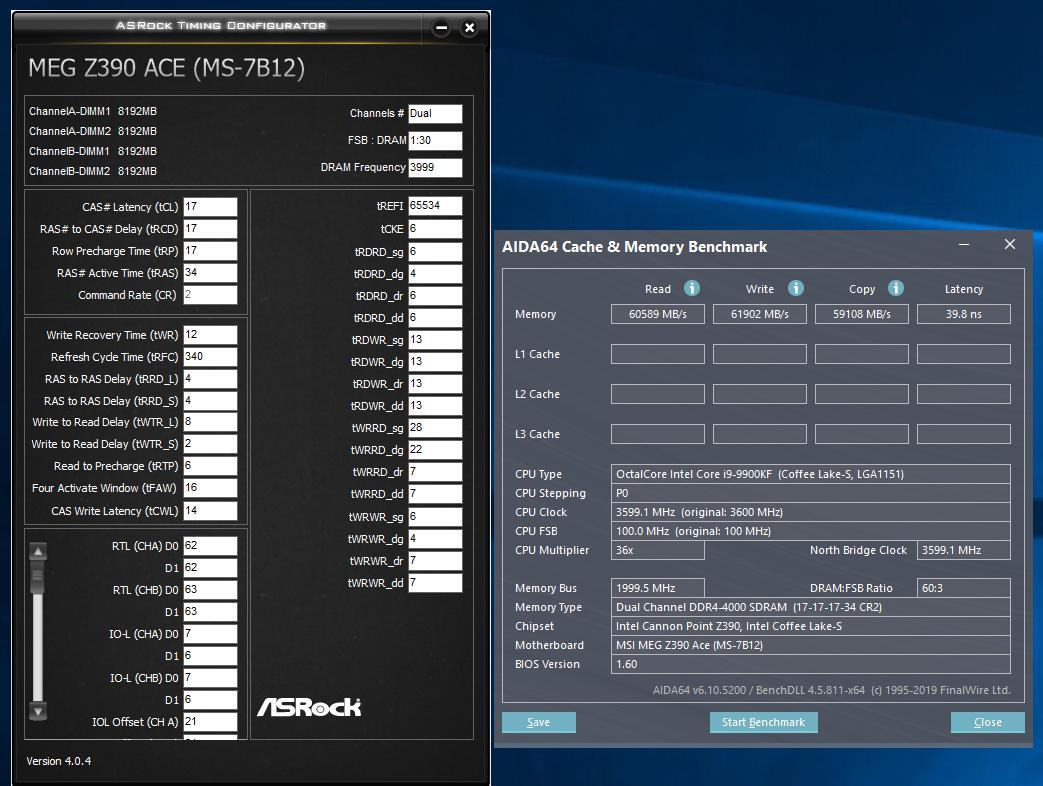Click the RTL (CHA) D0 field
This screenshot has width=1043, height=786.
(210, 545)
